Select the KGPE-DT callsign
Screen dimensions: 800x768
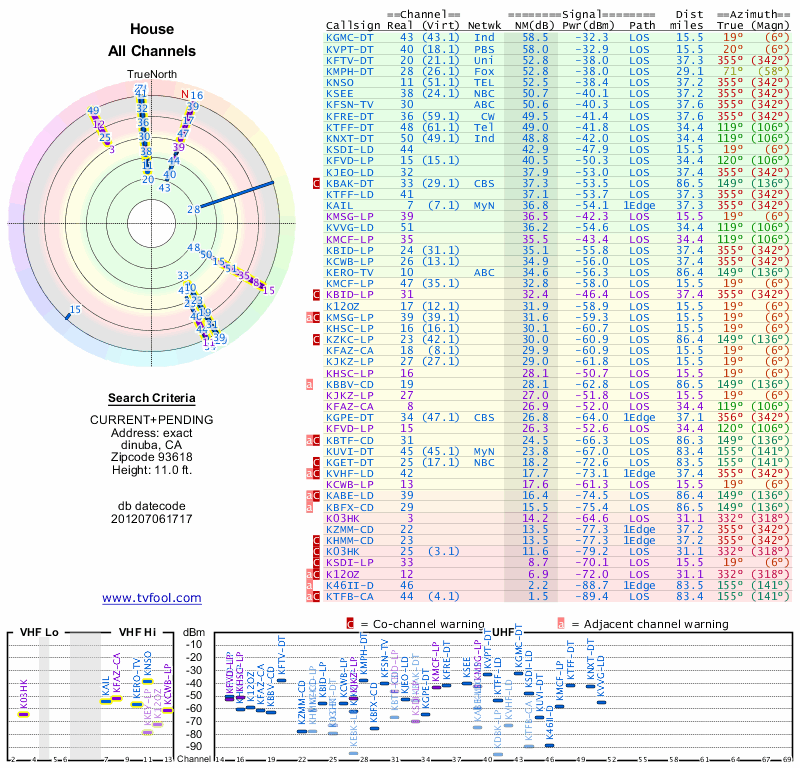coord(350,417)
